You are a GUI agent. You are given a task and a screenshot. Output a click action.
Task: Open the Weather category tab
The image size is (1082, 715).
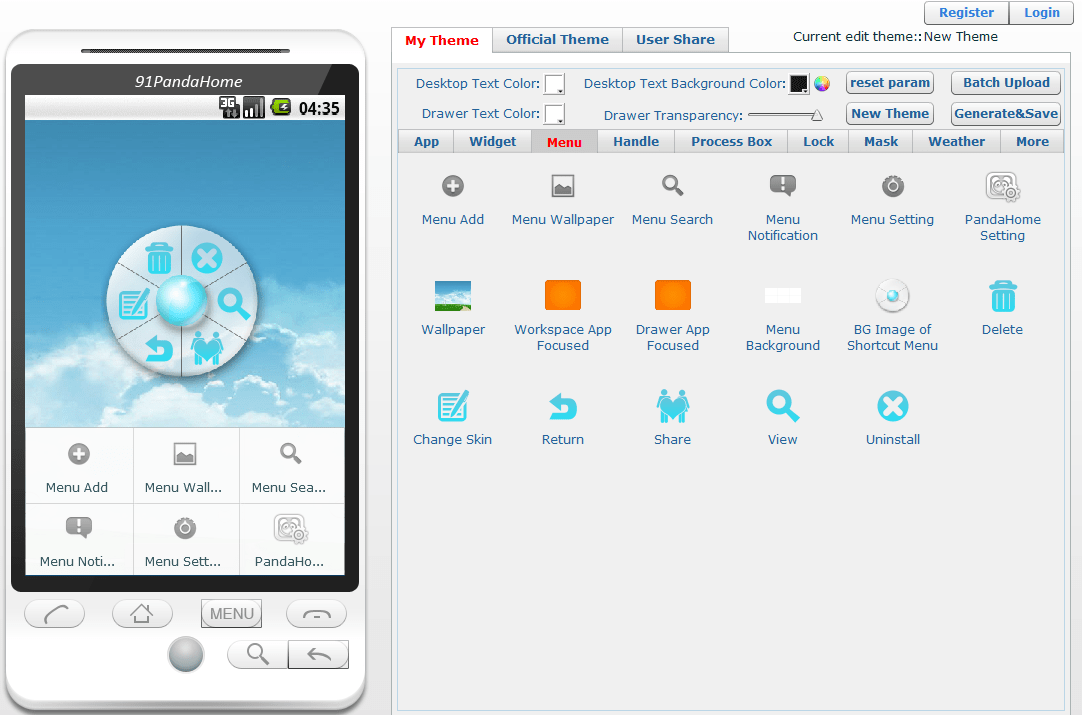pyautogui.click(x=956, y=141)
